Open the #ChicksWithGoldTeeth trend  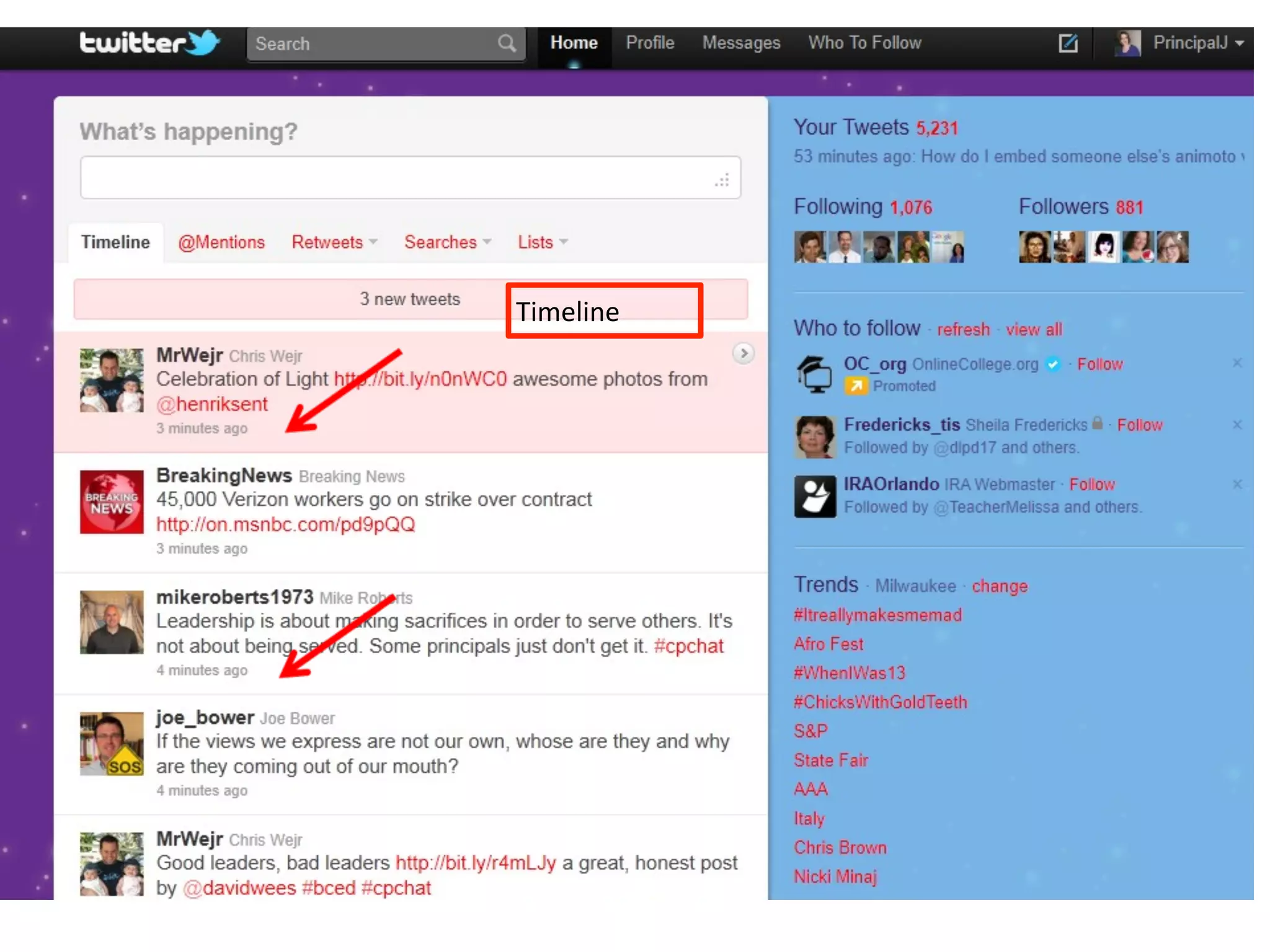(x=881, y=702)
